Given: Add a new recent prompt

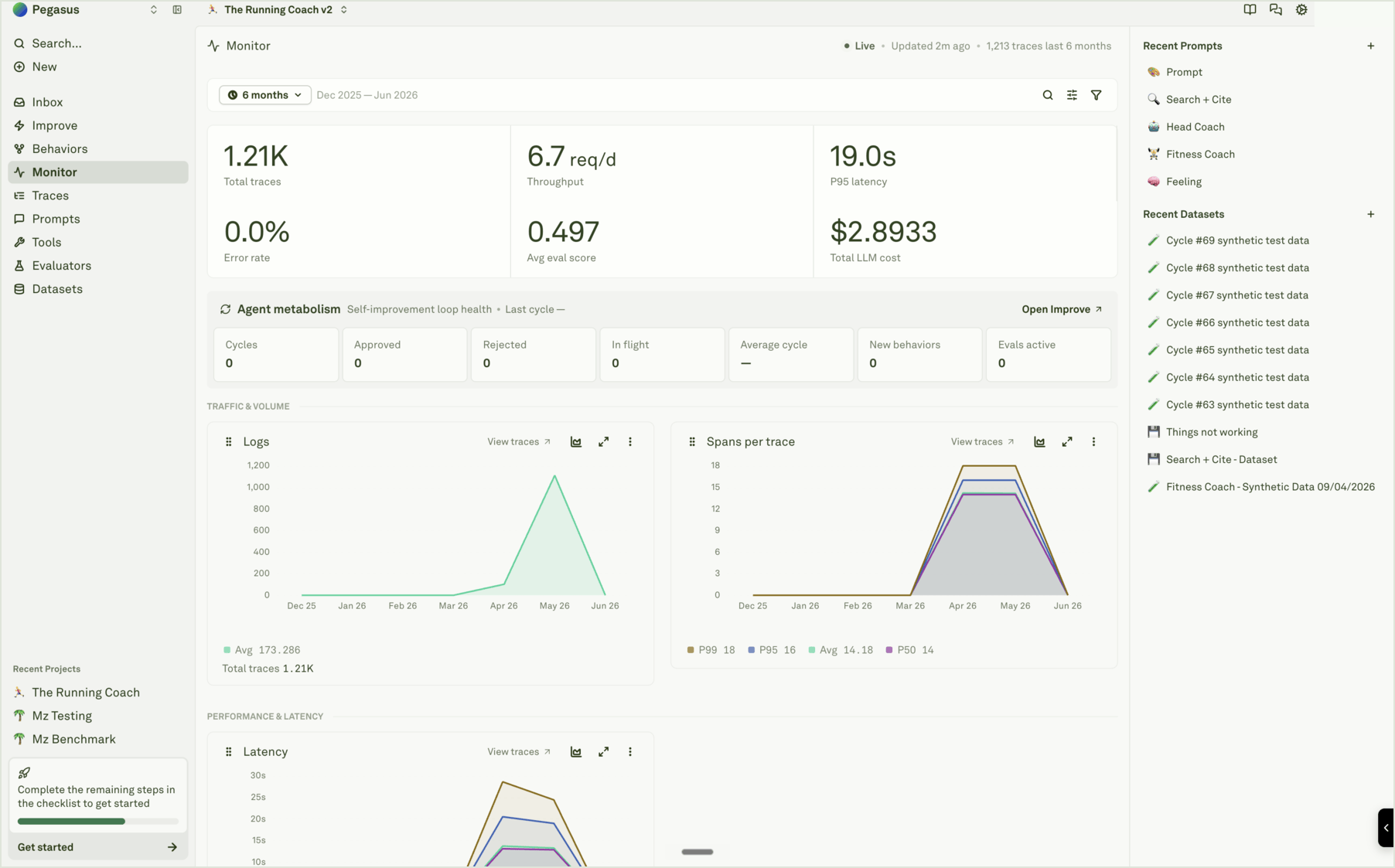Looking at the screenshot, I should point(1371,46).
